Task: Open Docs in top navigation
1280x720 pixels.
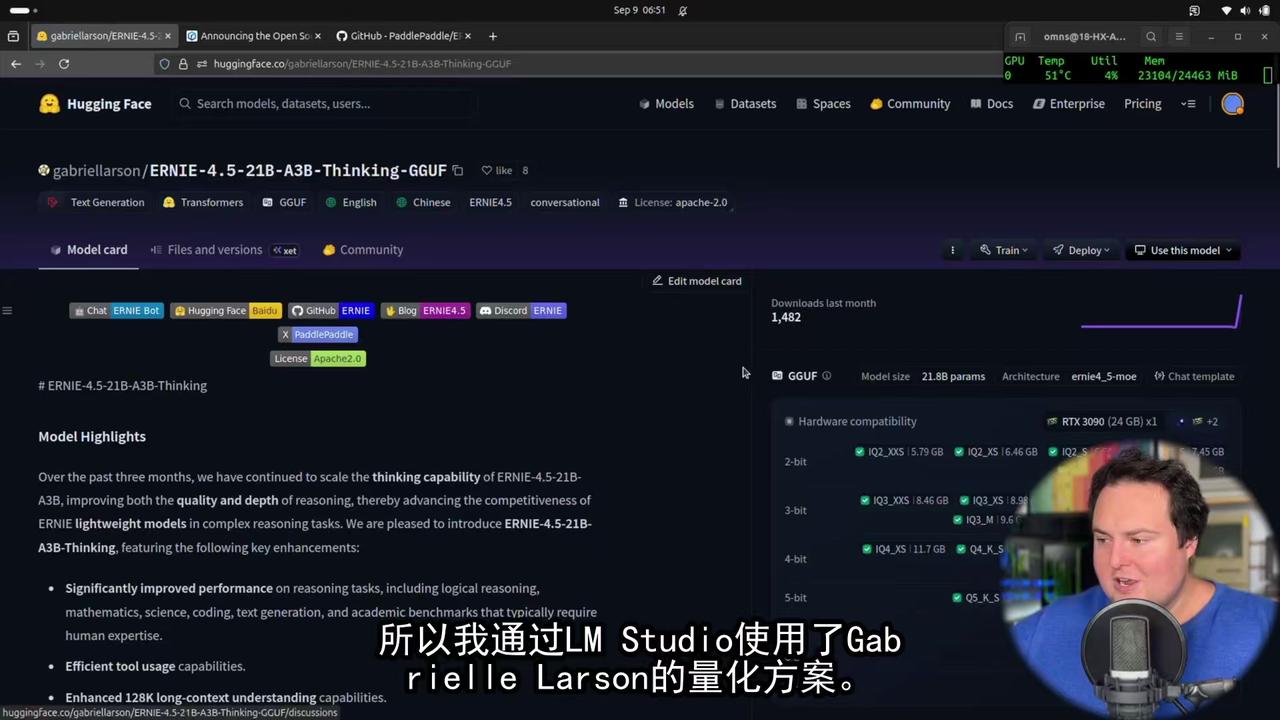Action: [991, 104]
